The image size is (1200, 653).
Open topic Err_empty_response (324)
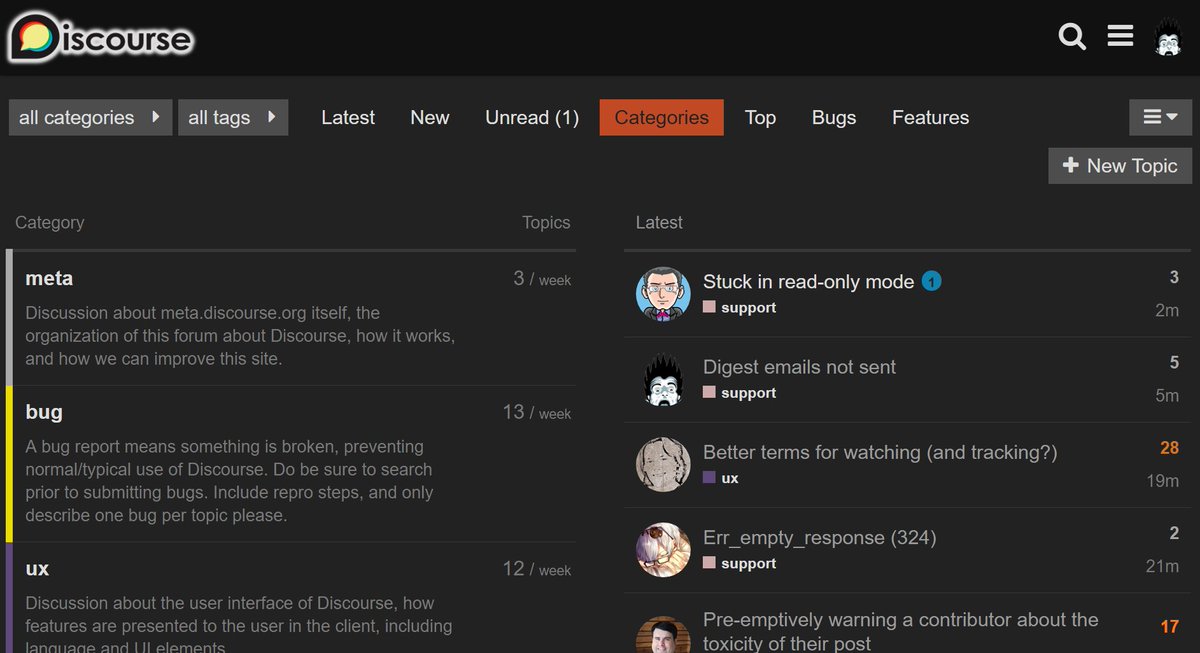click(x=819, y=538)
